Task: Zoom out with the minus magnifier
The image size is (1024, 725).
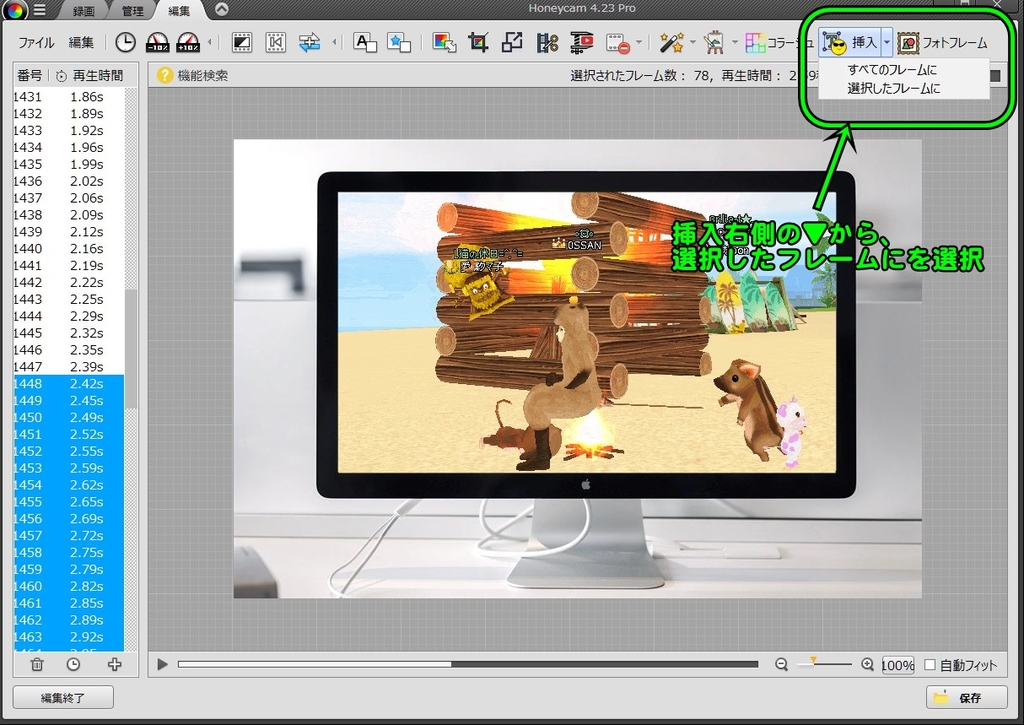Action: 781,665
